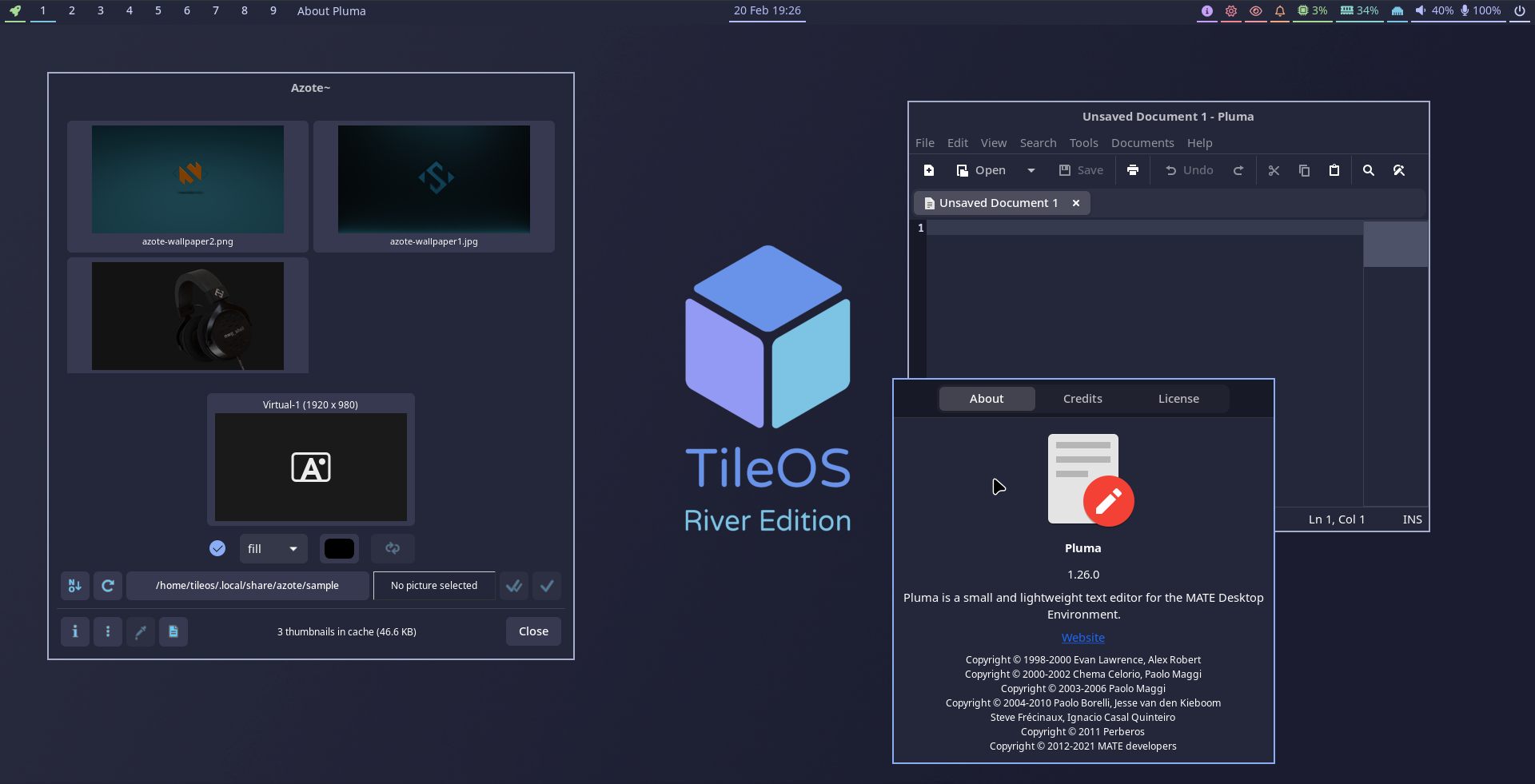The width and height of the screenshot is (1535, 784).
Task: Click the sample folder path button in Azote
Action: coord(247,586)
